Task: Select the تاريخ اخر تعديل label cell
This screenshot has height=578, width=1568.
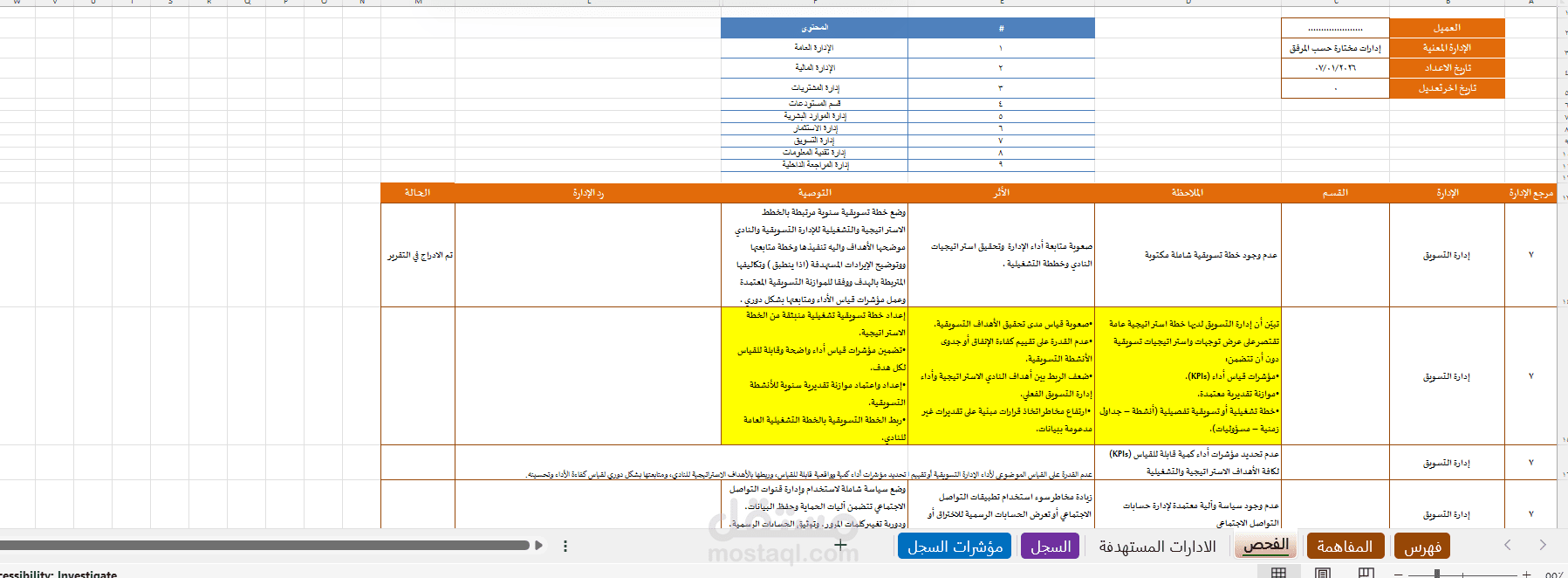Action: 1447,88
